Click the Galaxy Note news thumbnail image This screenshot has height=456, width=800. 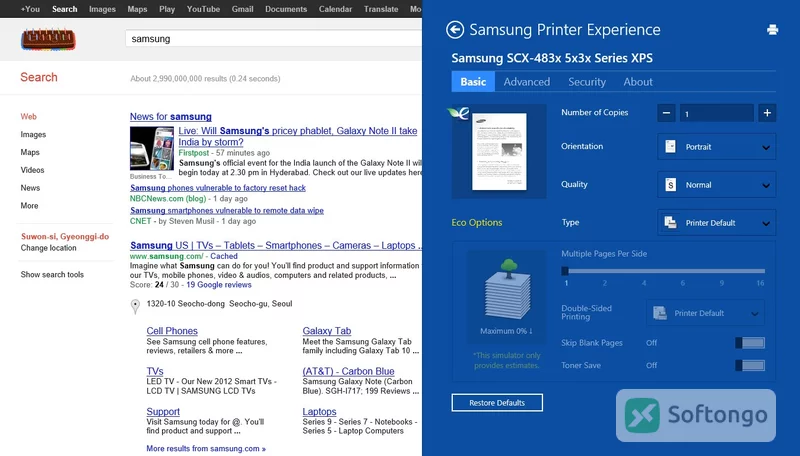point(152,148)
